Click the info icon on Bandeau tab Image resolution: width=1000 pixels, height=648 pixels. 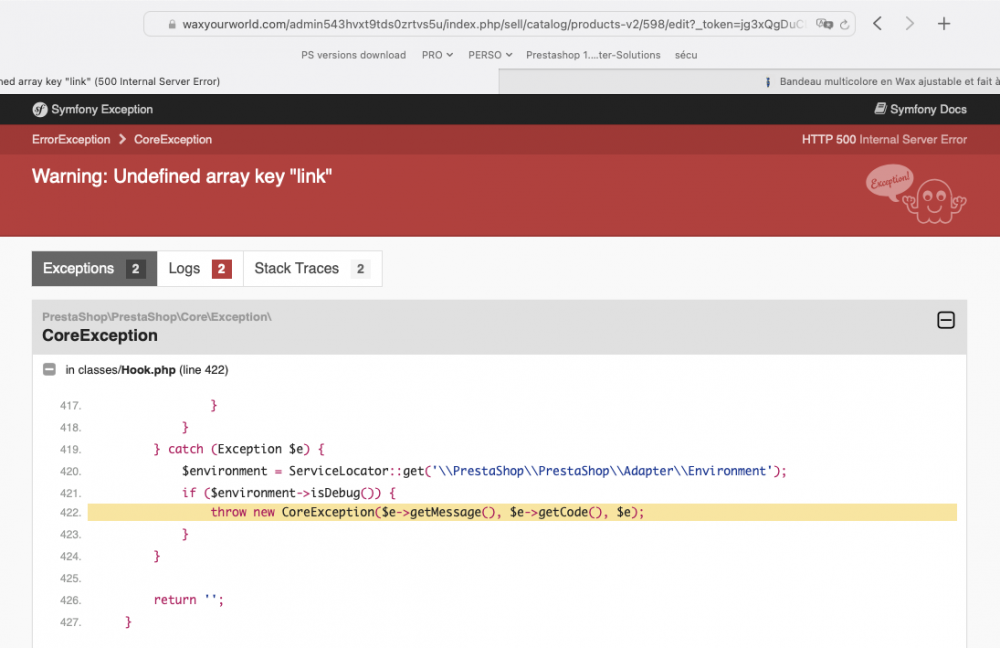pos(768,82)
